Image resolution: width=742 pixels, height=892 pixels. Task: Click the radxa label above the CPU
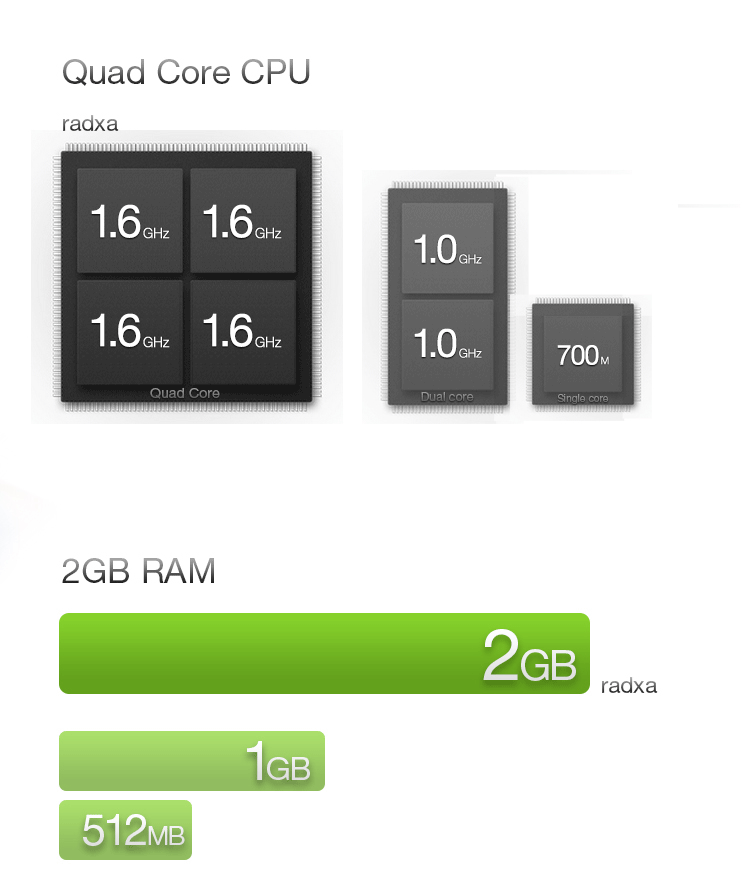click(x=90, y=123)
